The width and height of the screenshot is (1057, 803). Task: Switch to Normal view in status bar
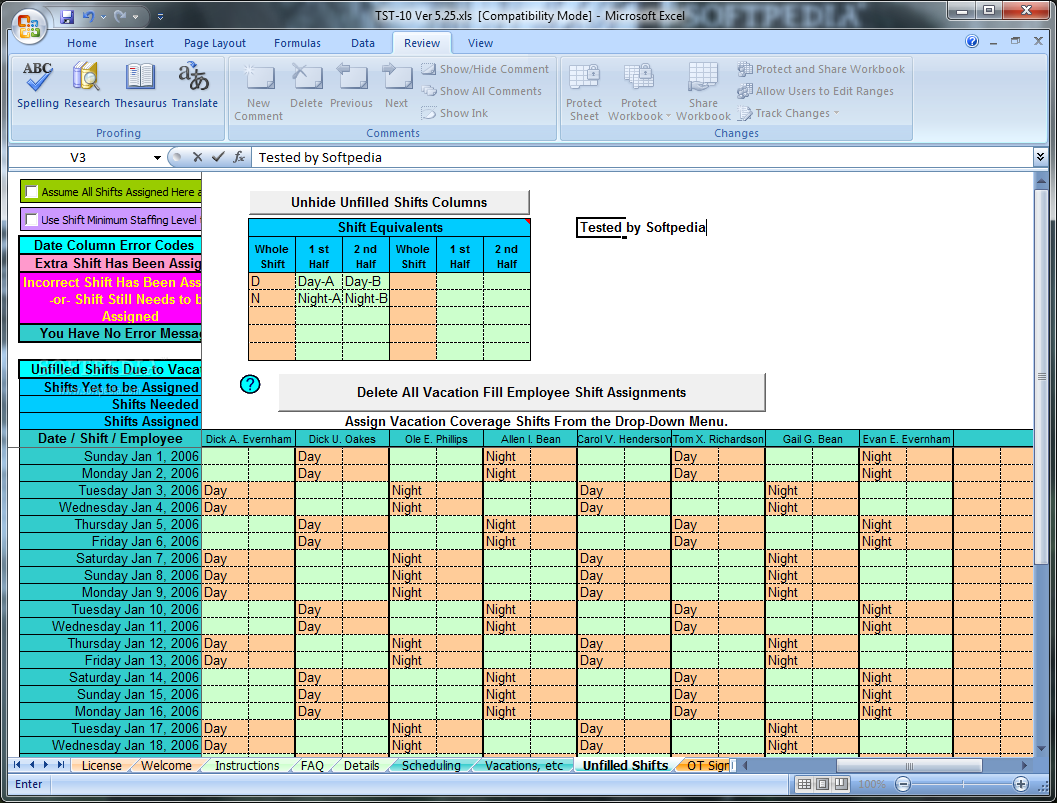[804, 784]
